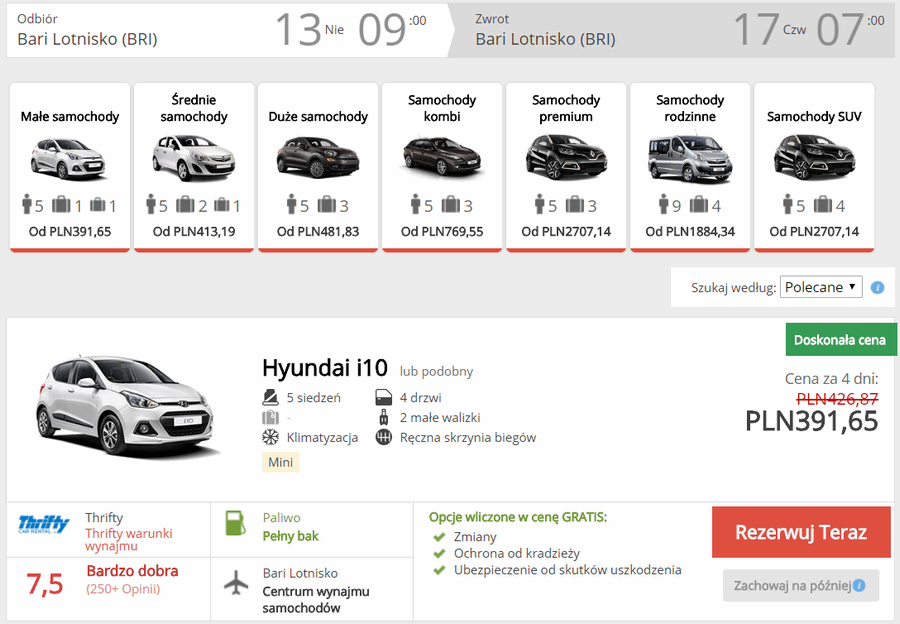Click the fuel pump Paliwo icon

(235, 523)
